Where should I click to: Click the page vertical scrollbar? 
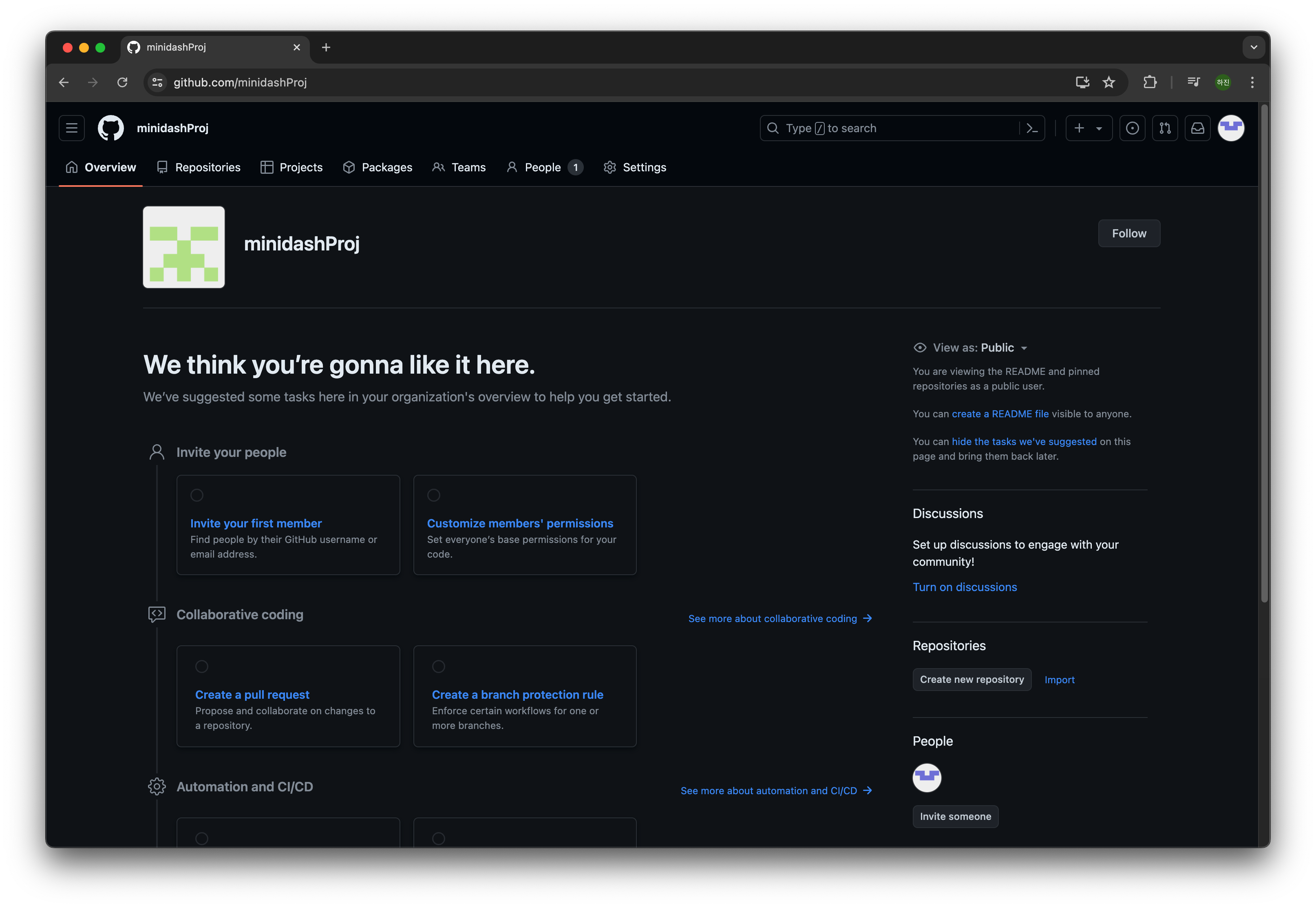pos(1264,353)
